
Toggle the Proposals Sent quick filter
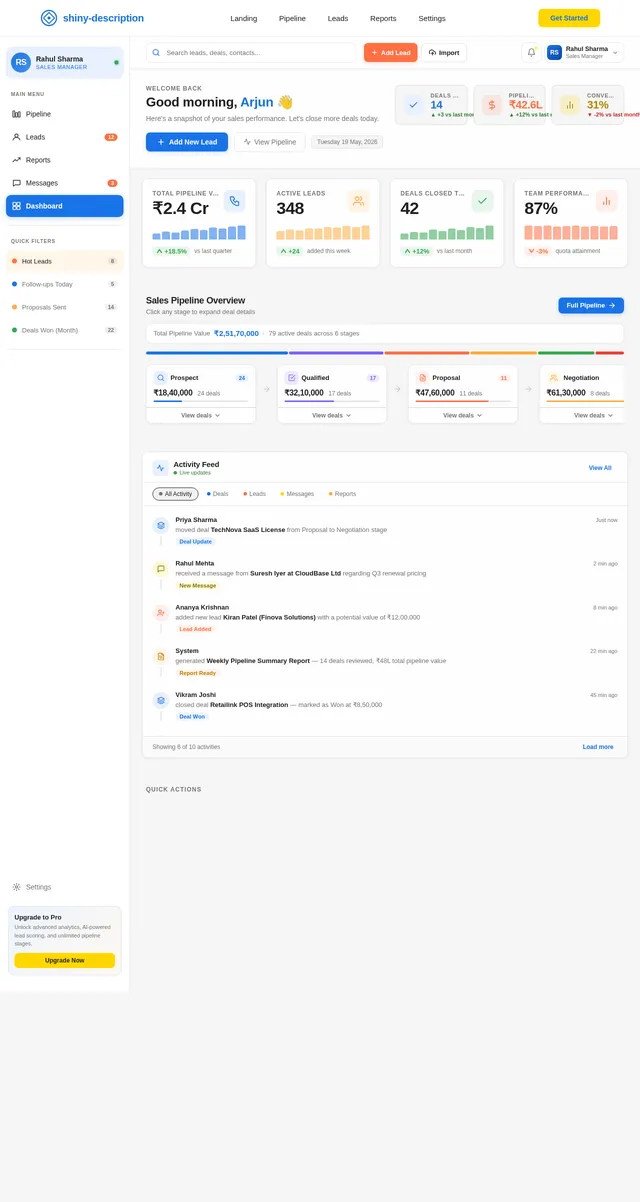coord(64,307)
